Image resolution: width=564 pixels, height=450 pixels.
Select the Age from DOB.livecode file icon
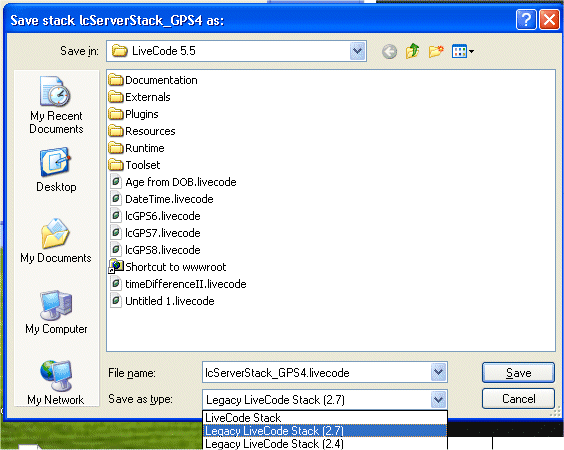tap(116, 181)
